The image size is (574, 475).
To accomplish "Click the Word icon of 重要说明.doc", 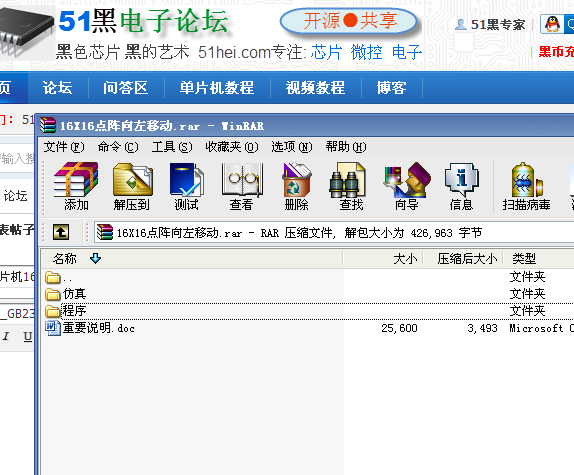I will point(53,328).
